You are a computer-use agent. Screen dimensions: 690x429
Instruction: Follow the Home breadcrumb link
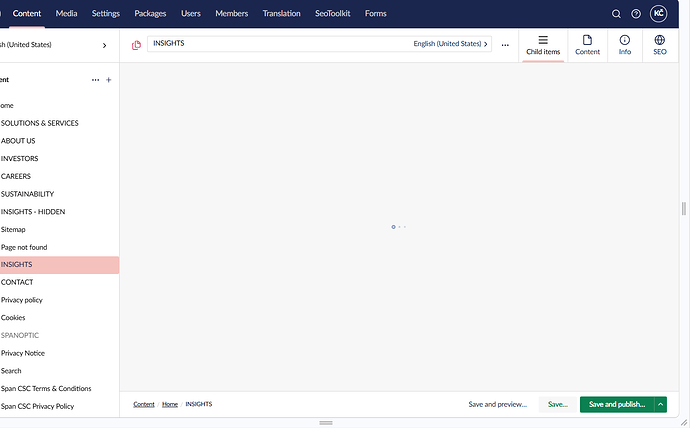point(170,404)
